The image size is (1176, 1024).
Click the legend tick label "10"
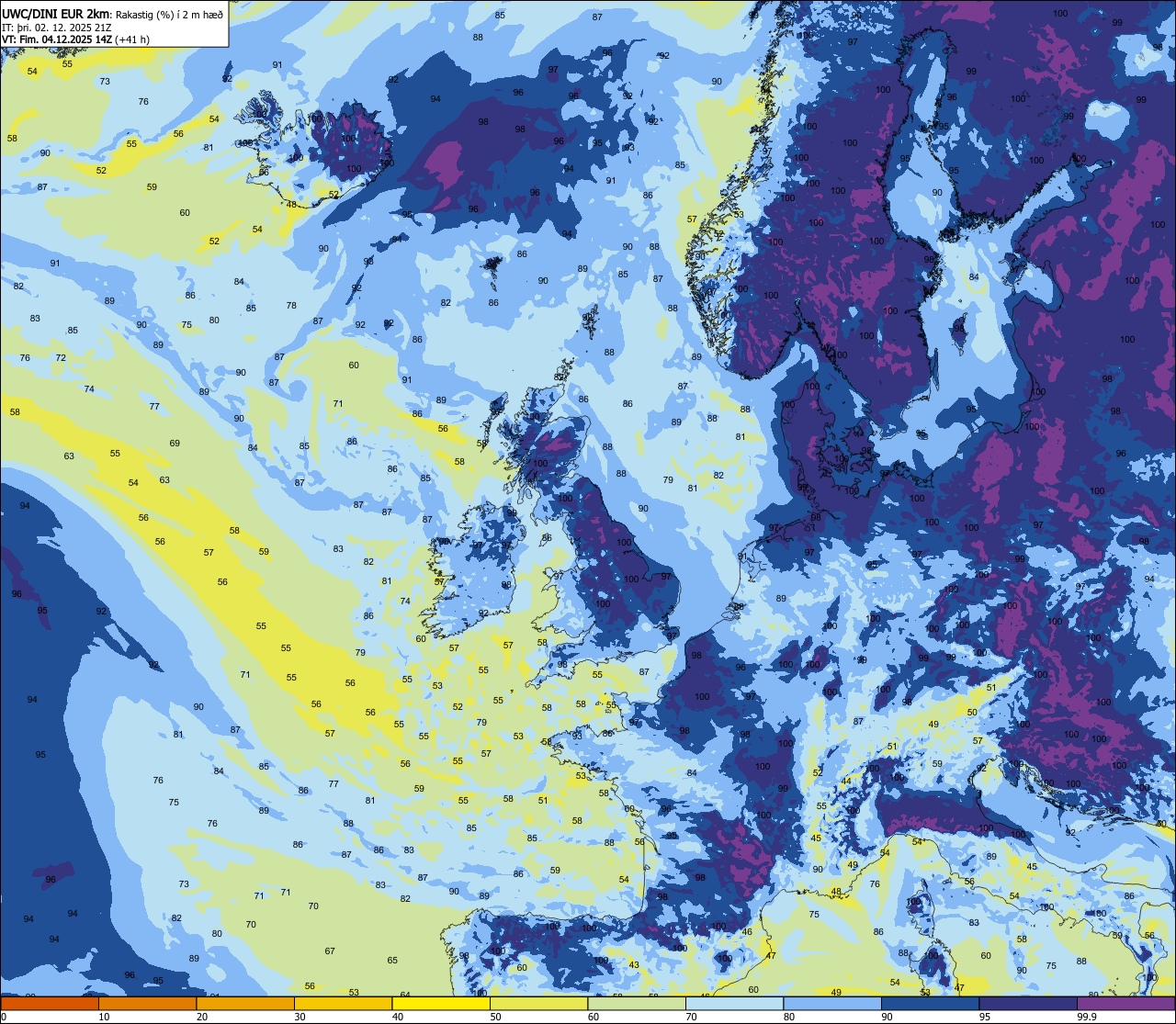104,1017
